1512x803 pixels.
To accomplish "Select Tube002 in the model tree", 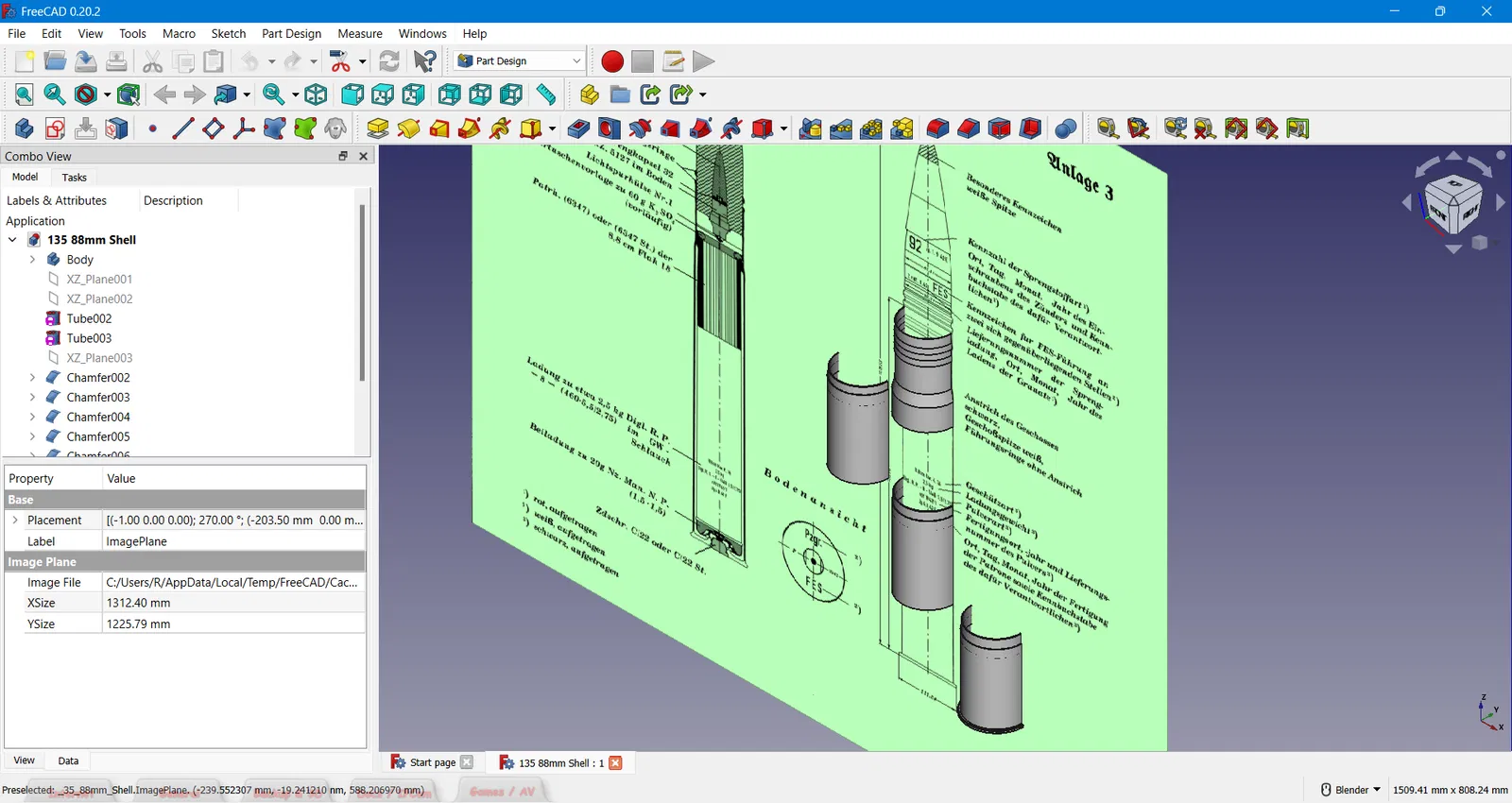I will (89, 318).
